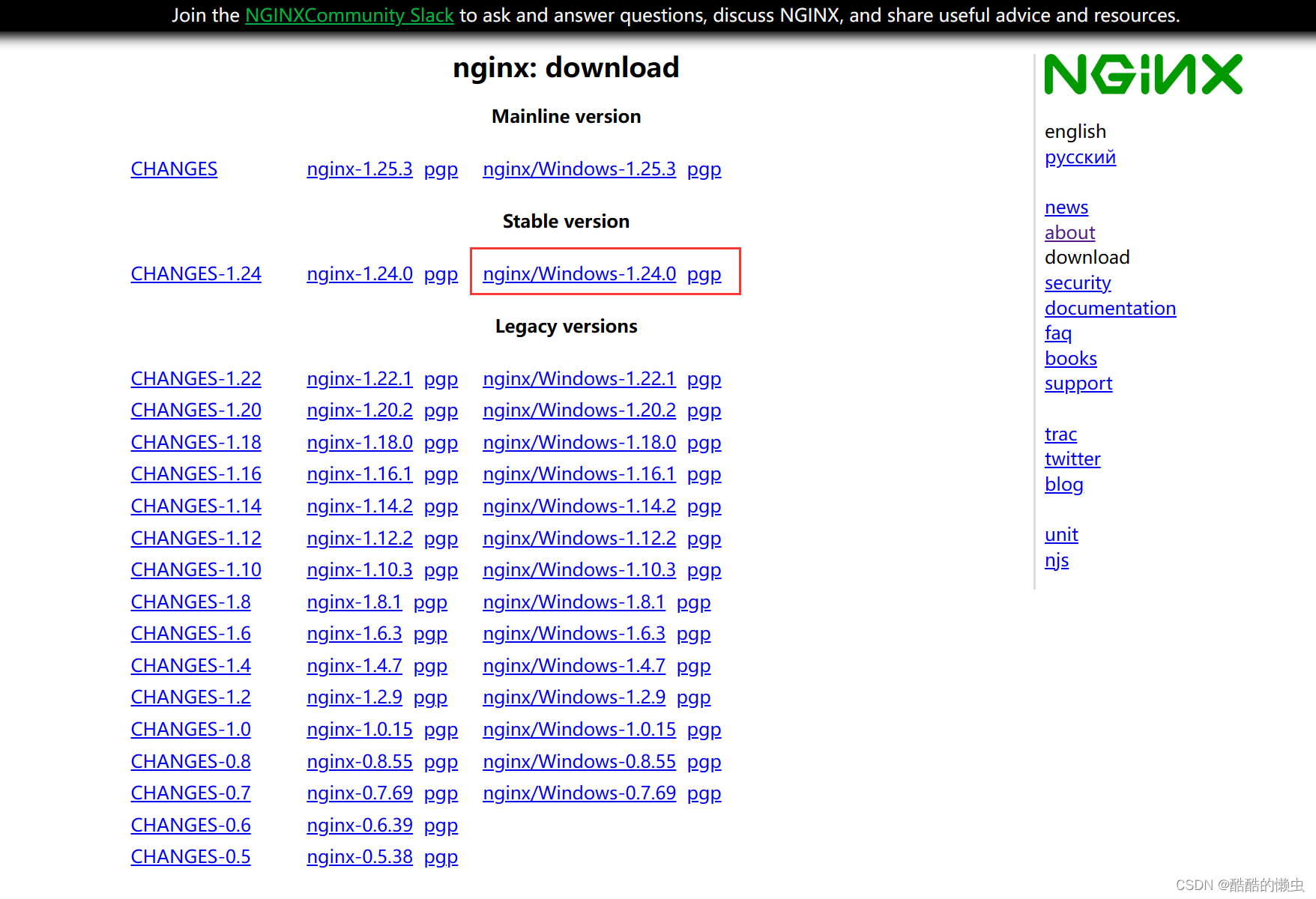Open CHANGES-0.5 link
This screenshot has height=899, width=1316.
(191, 857)
